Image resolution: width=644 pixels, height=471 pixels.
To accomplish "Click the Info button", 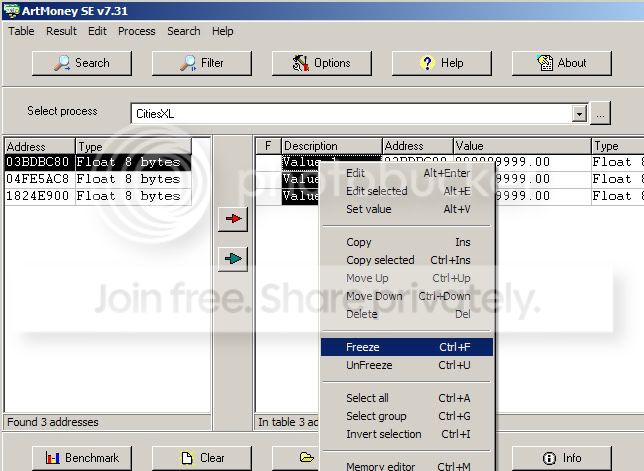I will pyautogui.click(x=561, y=458).
